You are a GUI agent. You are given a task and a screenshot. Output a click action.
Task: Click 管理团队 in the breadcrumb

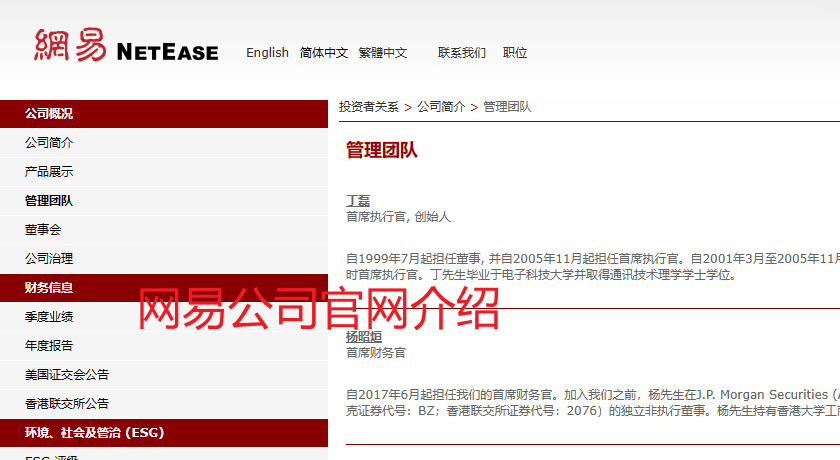tap(507, 107)
